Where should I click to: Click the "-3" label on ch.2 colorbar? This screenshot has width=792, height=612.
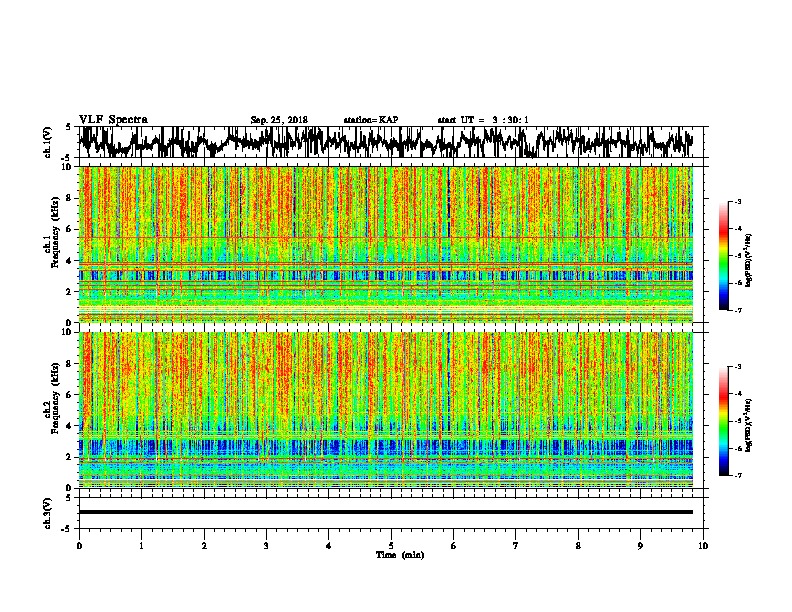[x=737, y=367]
